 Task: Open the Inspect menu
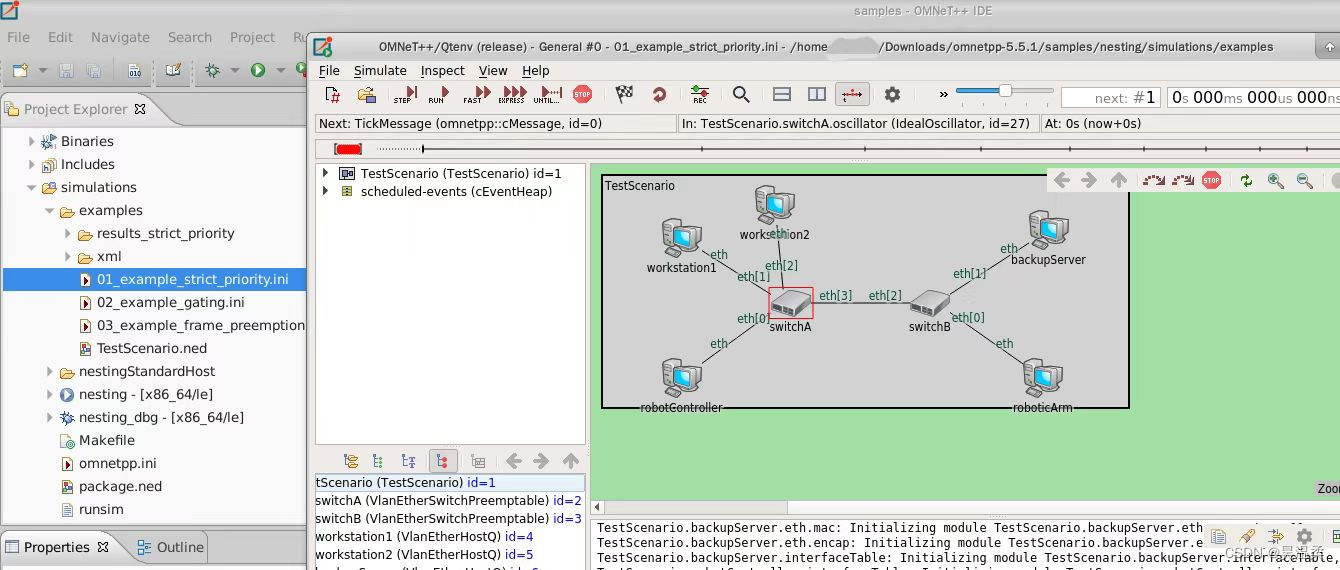(x=442, y=70)
